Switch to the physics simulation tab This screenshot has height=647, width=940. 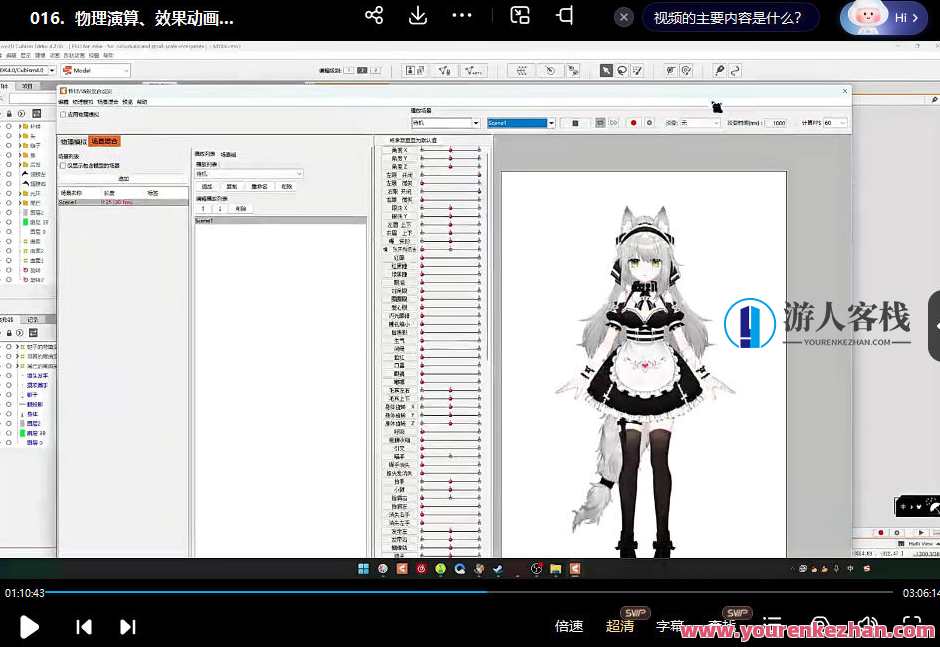72,141
